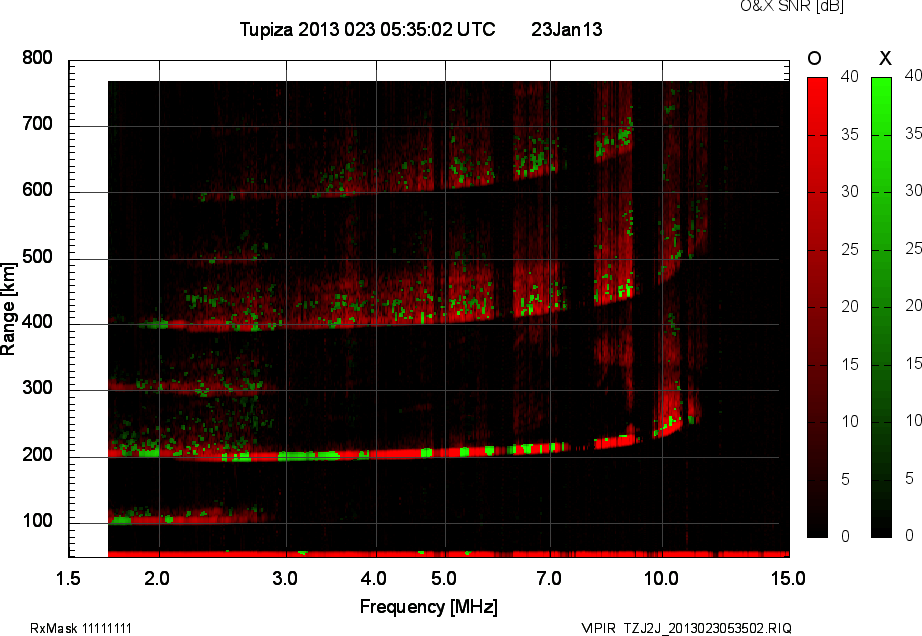This screenshot has height=636, width=922.
Task: Click the red O-mode color bar
Action: (817, 307)
